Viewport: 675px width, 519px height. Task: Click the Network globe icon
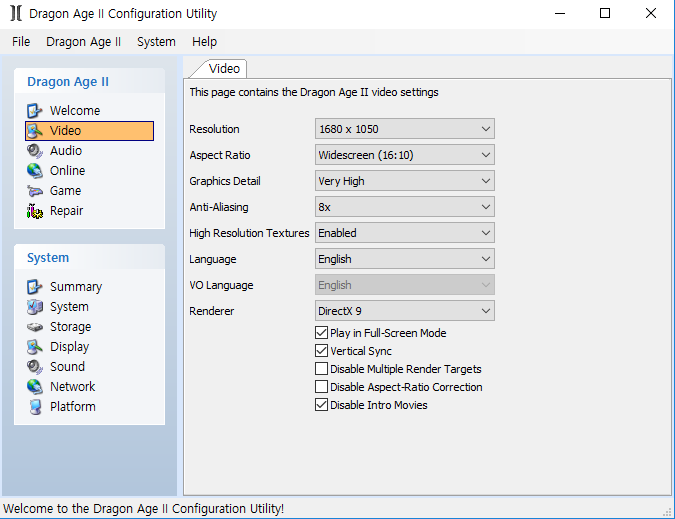pos(34,387)
